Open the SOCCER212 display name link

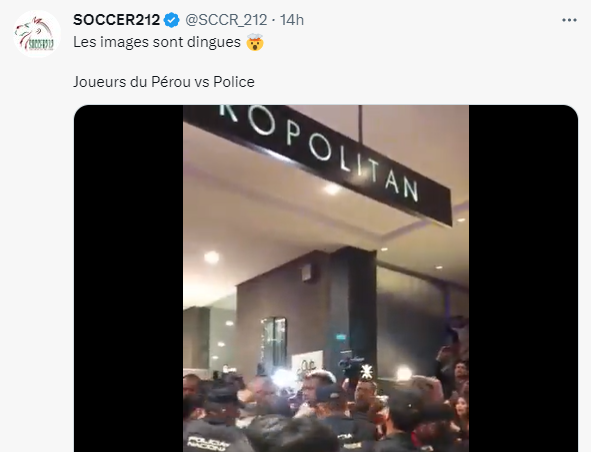pyautogui.click(x=116, y=20)
